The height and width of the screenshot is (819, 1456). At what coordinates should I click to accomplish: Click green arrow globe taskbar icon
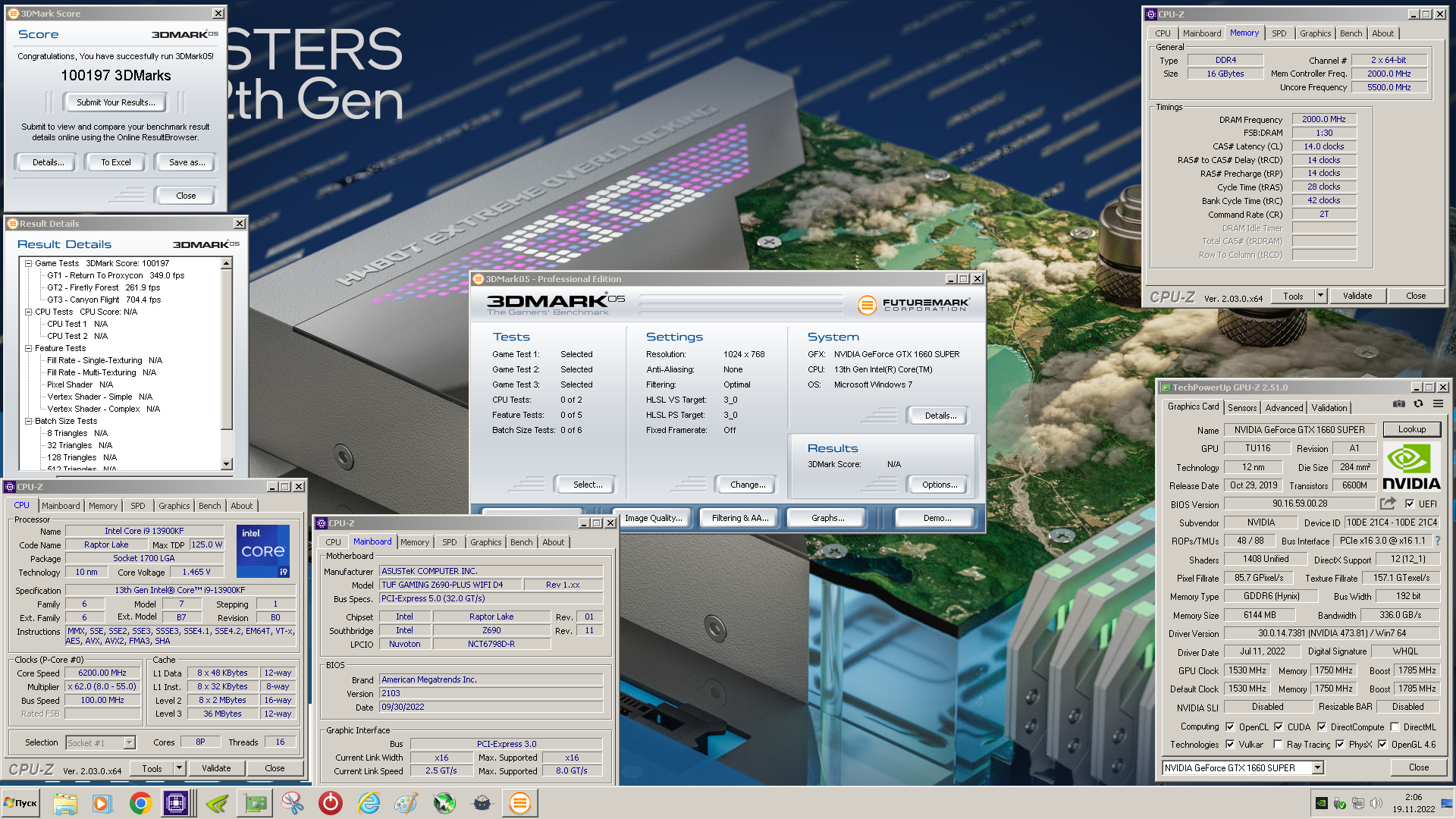click(444, 803)
